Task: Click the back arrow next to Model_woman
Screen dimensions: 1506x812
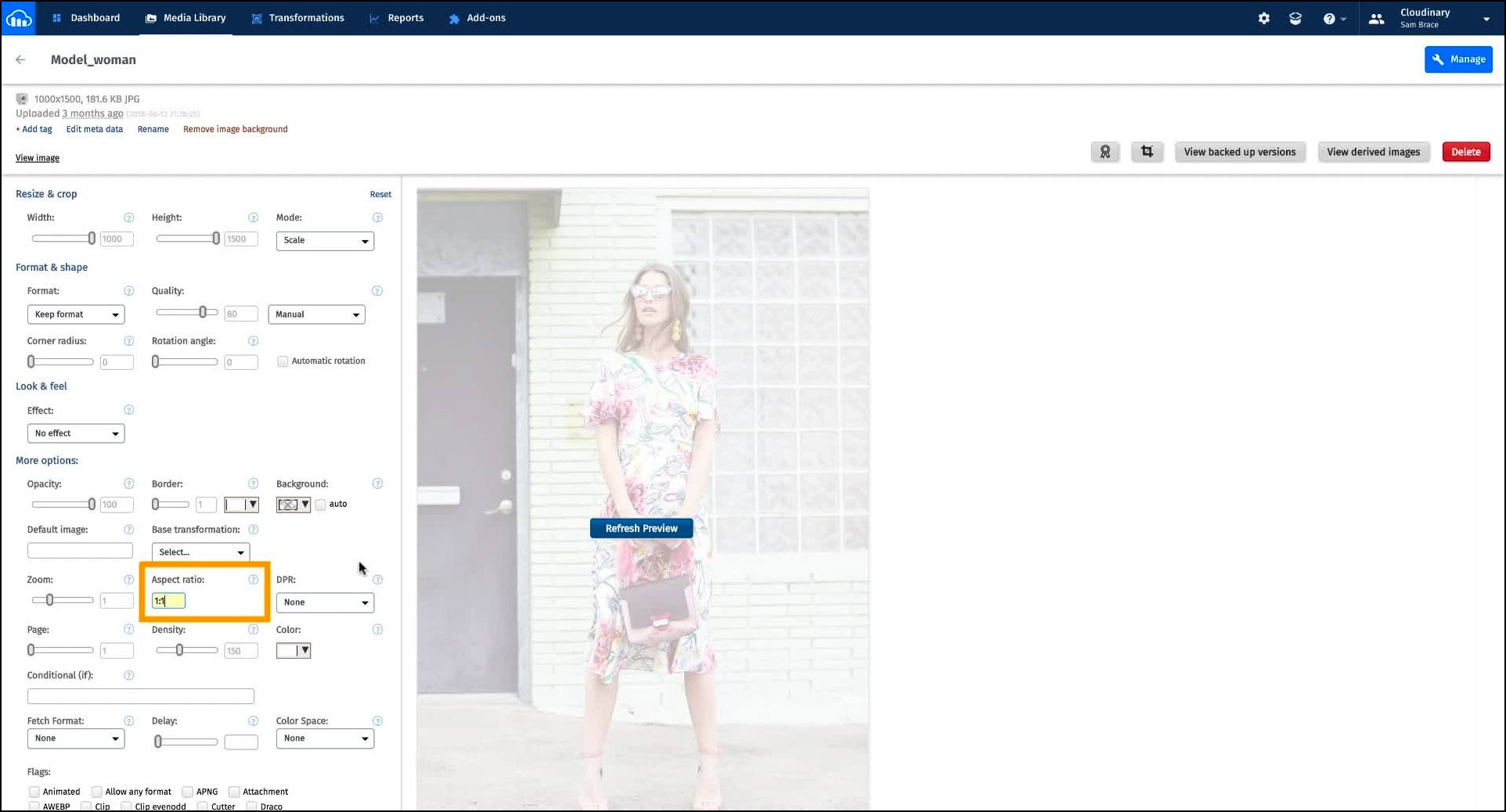Action: coord(20,59)
